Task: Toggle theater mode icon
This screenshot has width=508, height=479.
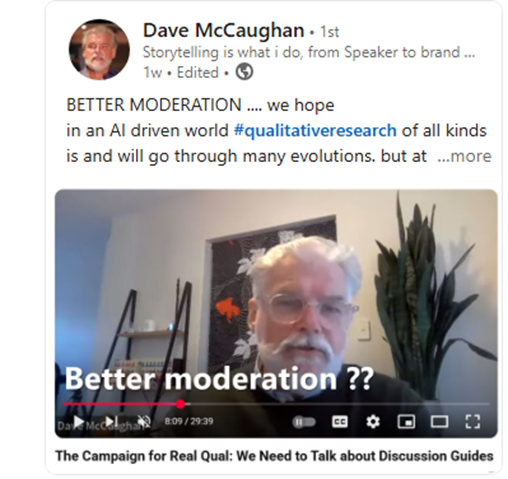Action: tap(439, 422)
